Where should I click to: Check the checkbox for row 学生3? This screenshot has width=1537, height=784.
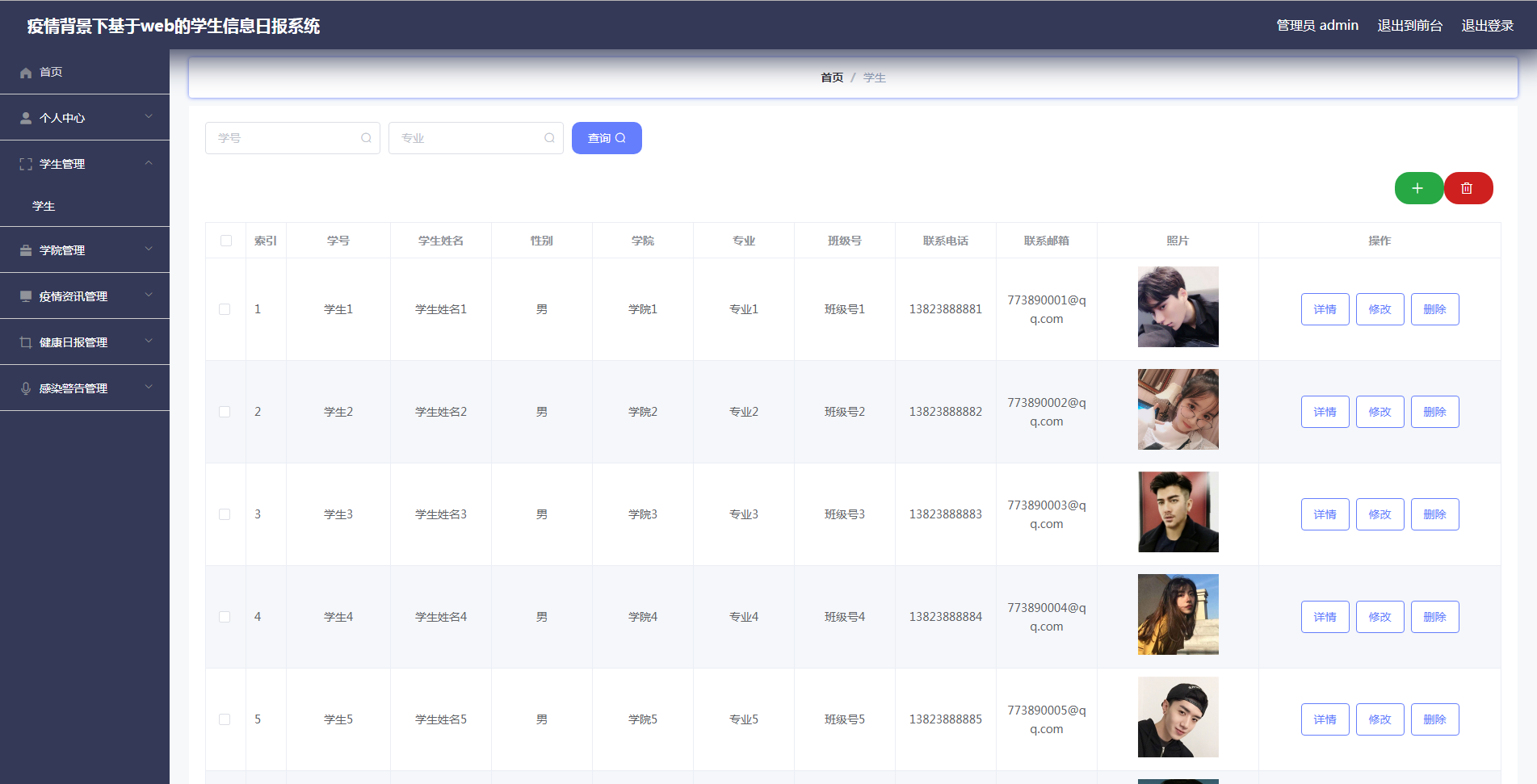(225, 514)
